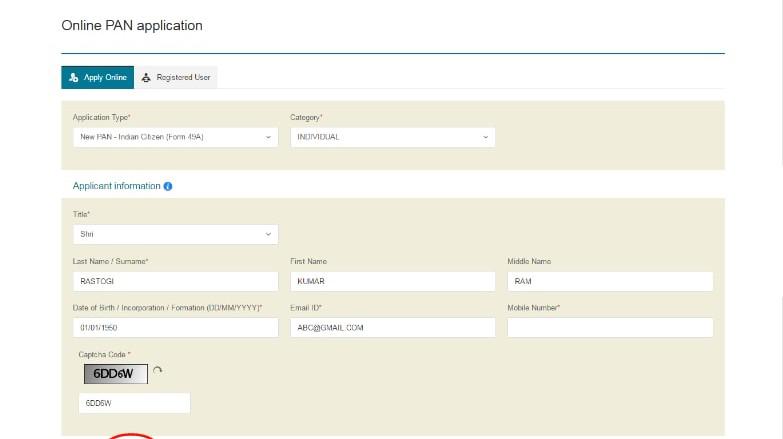The width and height of the screenshot is (783, 439).
Task: Click the Date of Birth label
Action: point(167,308)
